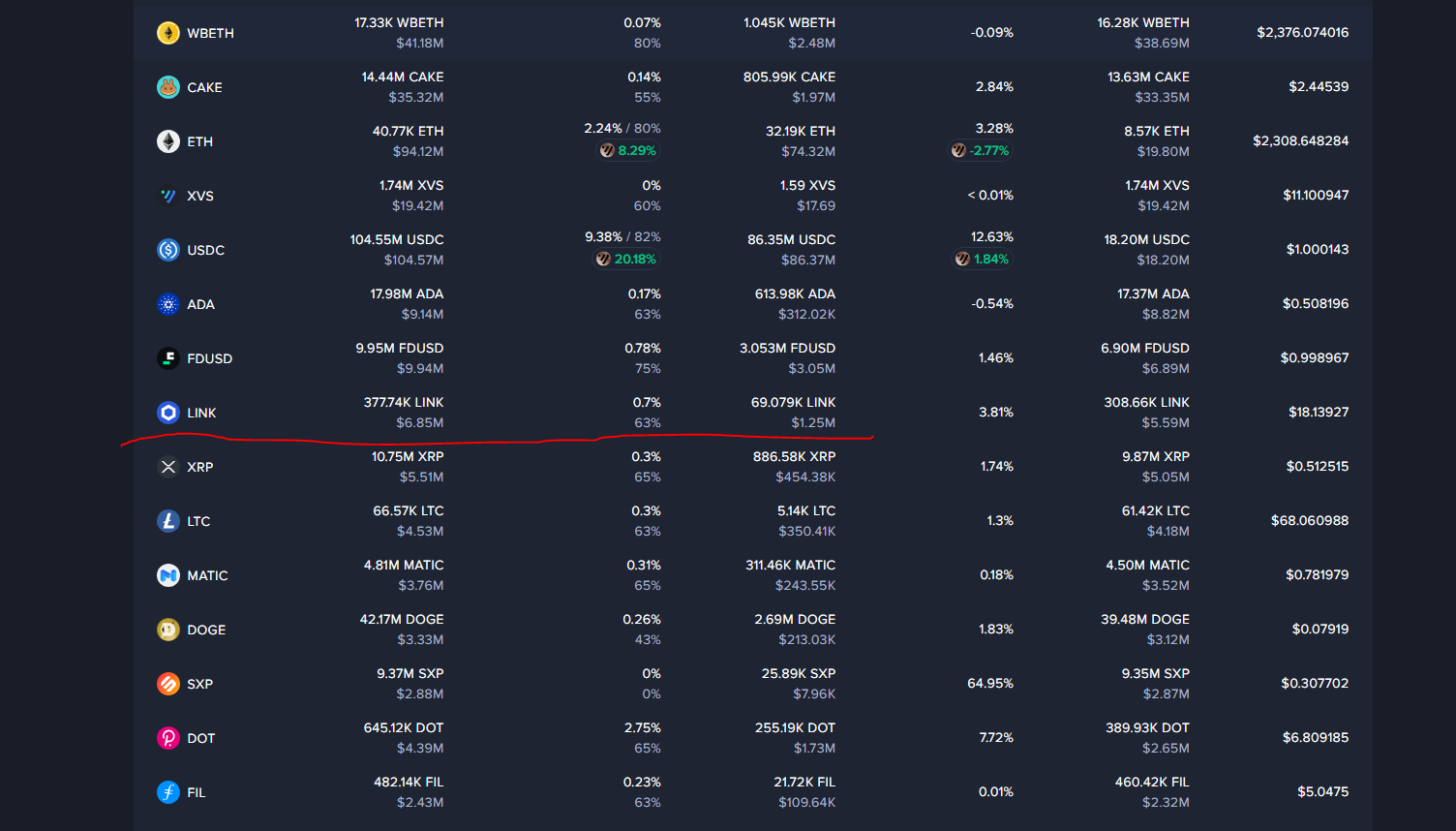The width and height of the screenshot is (1456, 831).
Task: Select the 3.053M FDUSD borrow value
Action: [787, 348]
